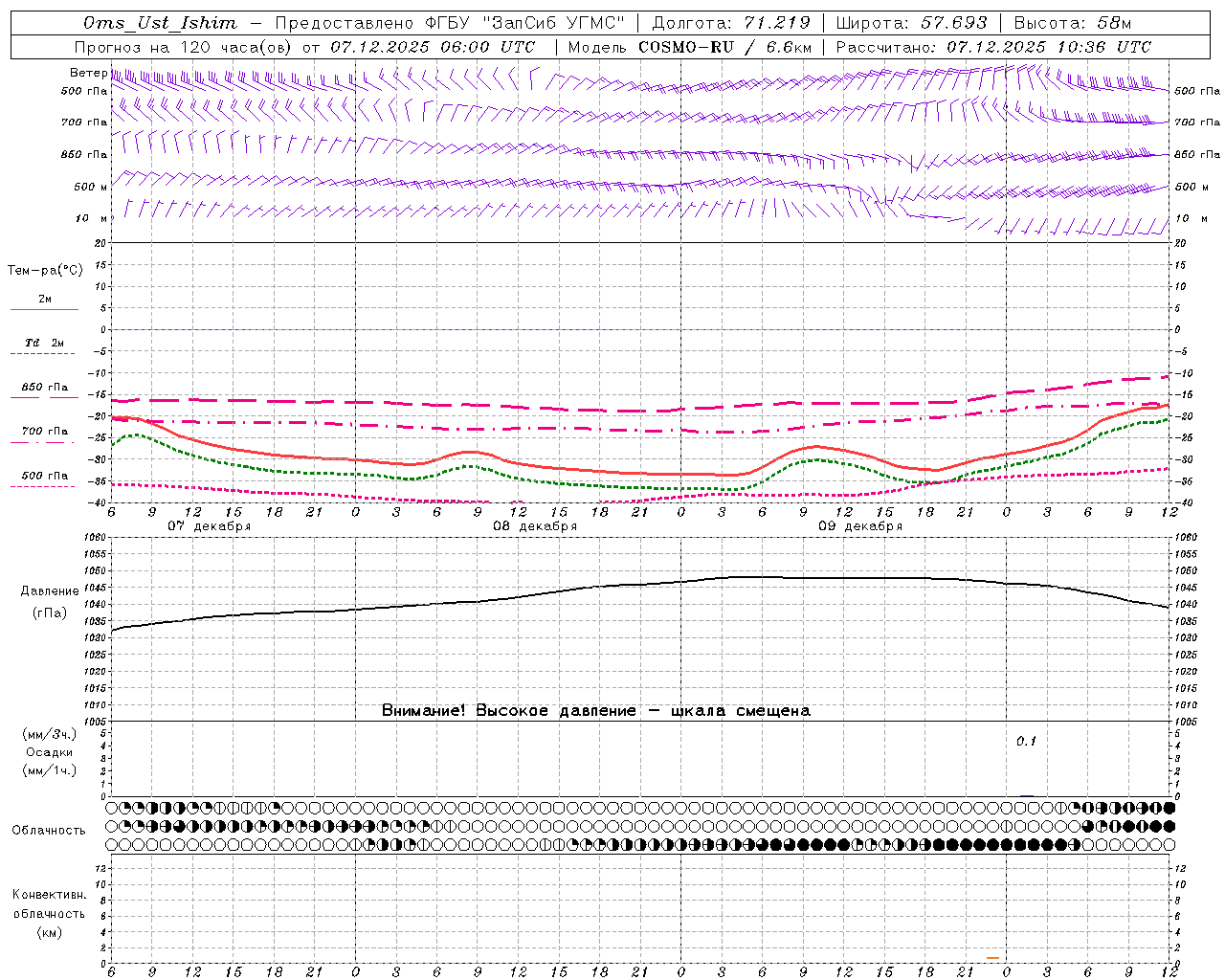Click the Облачность row label
This screenshot has height=980, width=1225.
point(50,831)
